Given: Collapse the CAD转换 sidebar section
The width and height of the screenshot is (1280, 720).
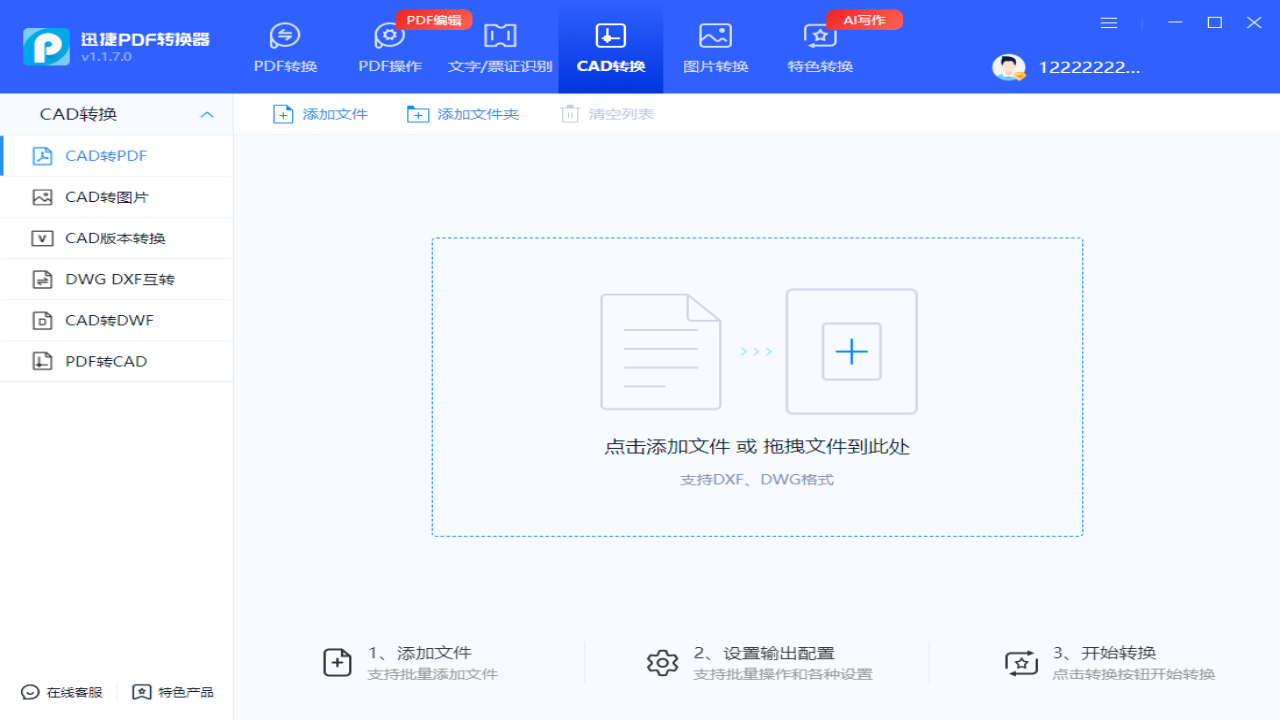Looking at the screenshot, I should (207, 114).
